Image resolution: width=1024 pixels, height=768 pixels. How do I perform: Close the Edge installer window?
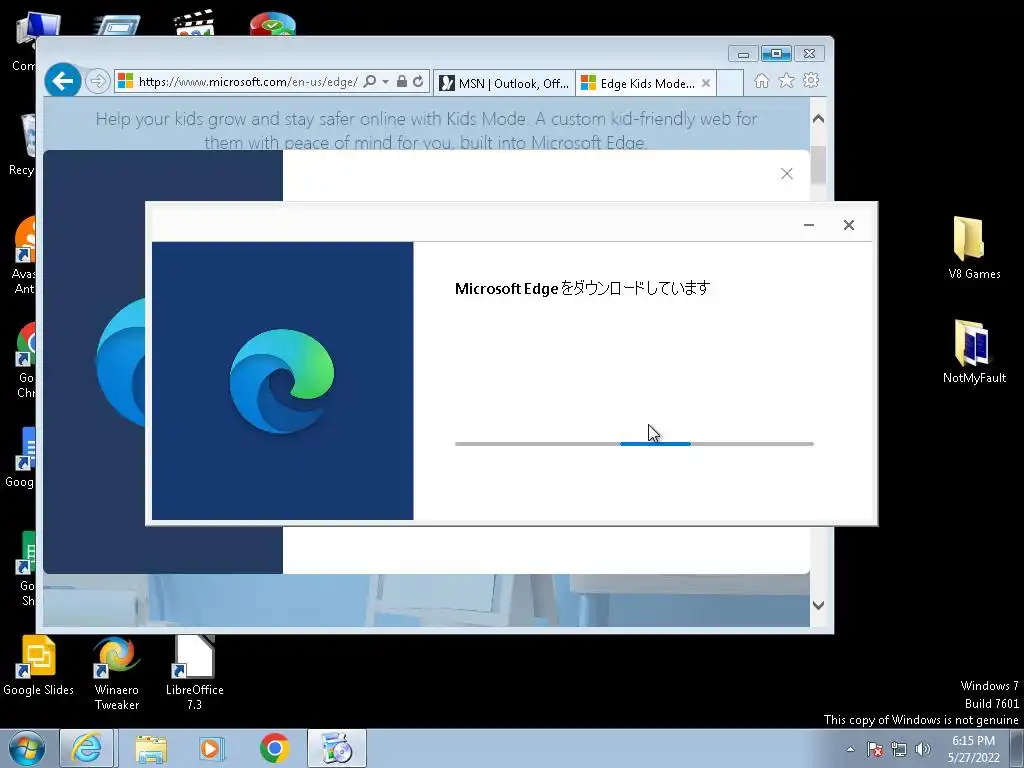848,225
